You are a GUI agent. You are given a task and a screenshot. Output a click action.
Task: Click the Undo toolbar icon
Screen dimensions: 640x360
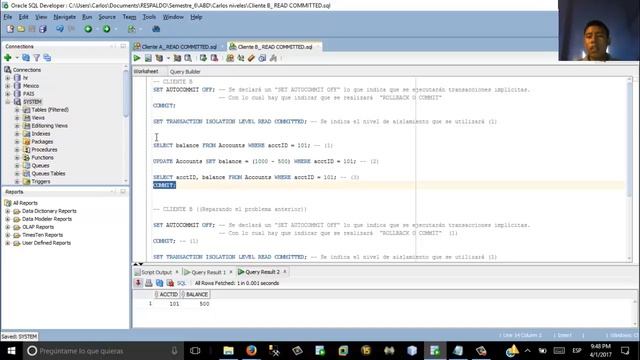[x=60, y=29]
